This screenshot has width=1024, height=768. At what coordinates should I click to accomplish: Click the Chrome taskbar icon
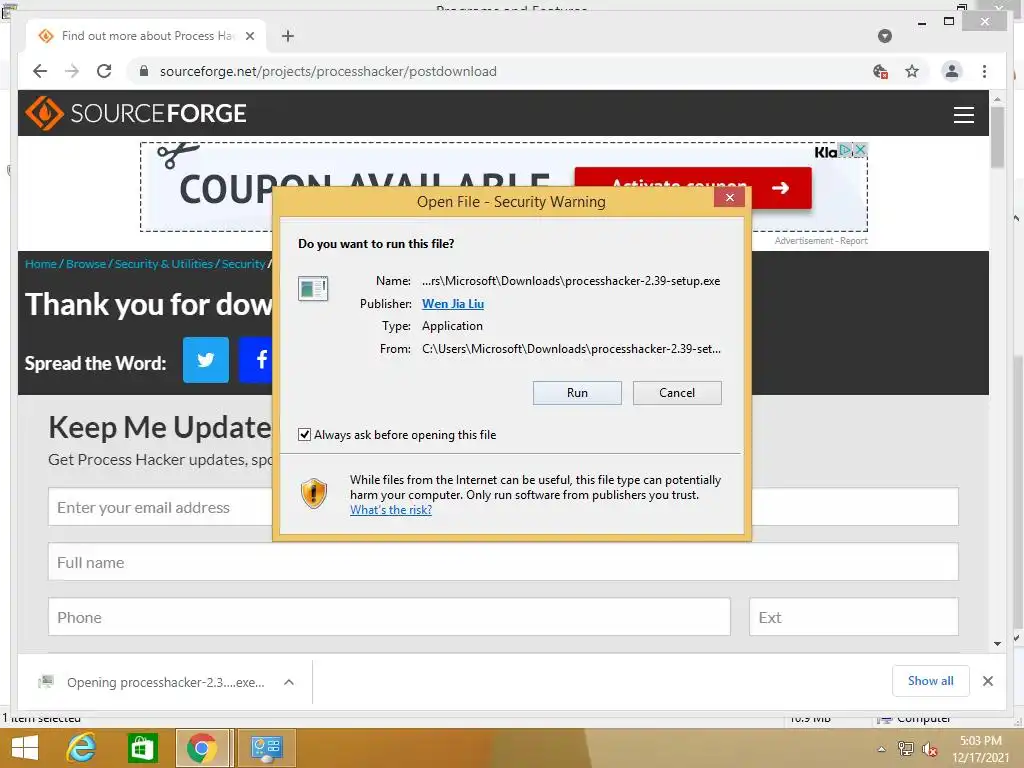point(202,748)
